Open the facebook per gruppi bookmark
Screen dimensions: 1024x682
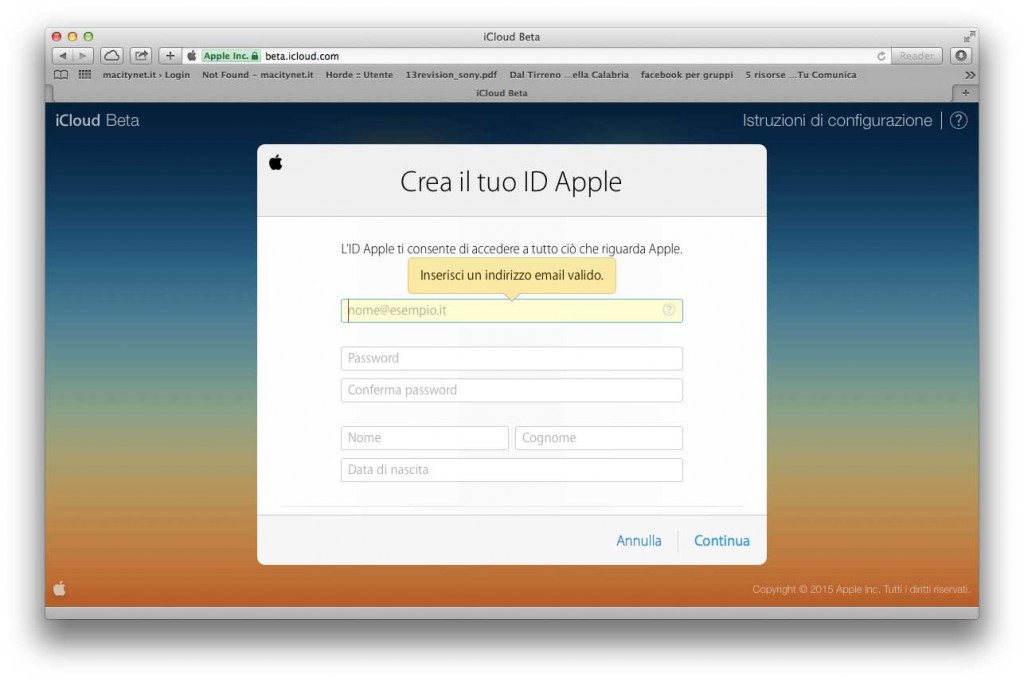[686, 74]
